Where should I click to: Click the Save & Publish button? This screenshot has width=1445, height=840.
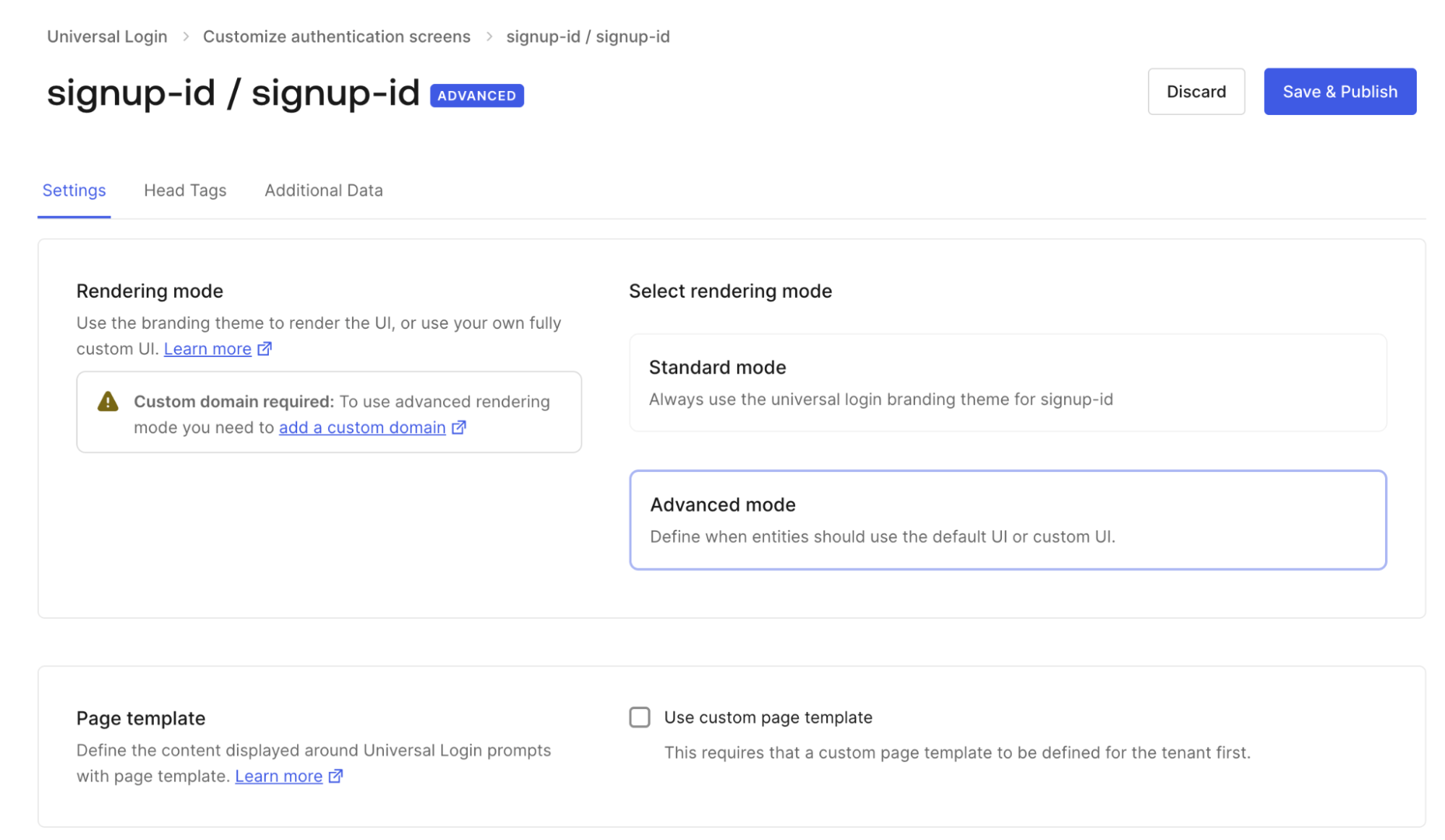pos(1339,91)
